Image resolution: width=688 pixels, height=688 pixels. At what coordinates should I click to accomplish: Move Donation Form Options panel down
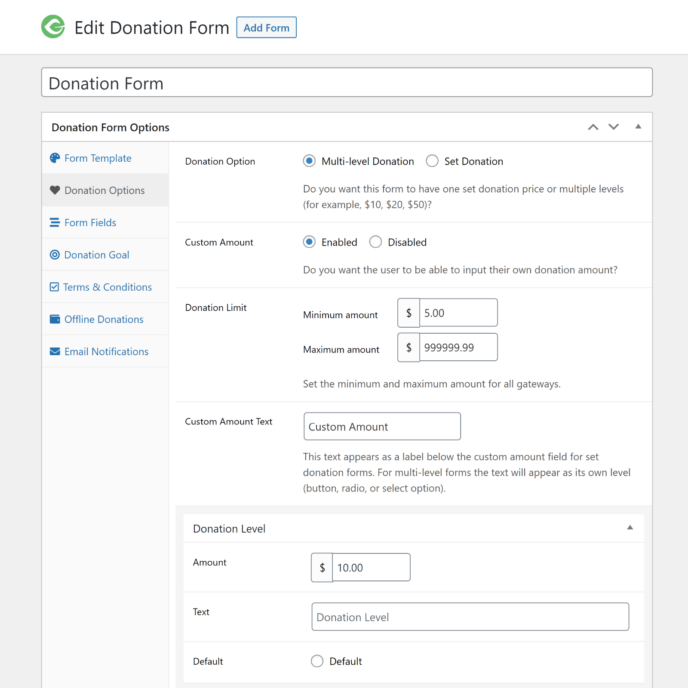point(613,127)
